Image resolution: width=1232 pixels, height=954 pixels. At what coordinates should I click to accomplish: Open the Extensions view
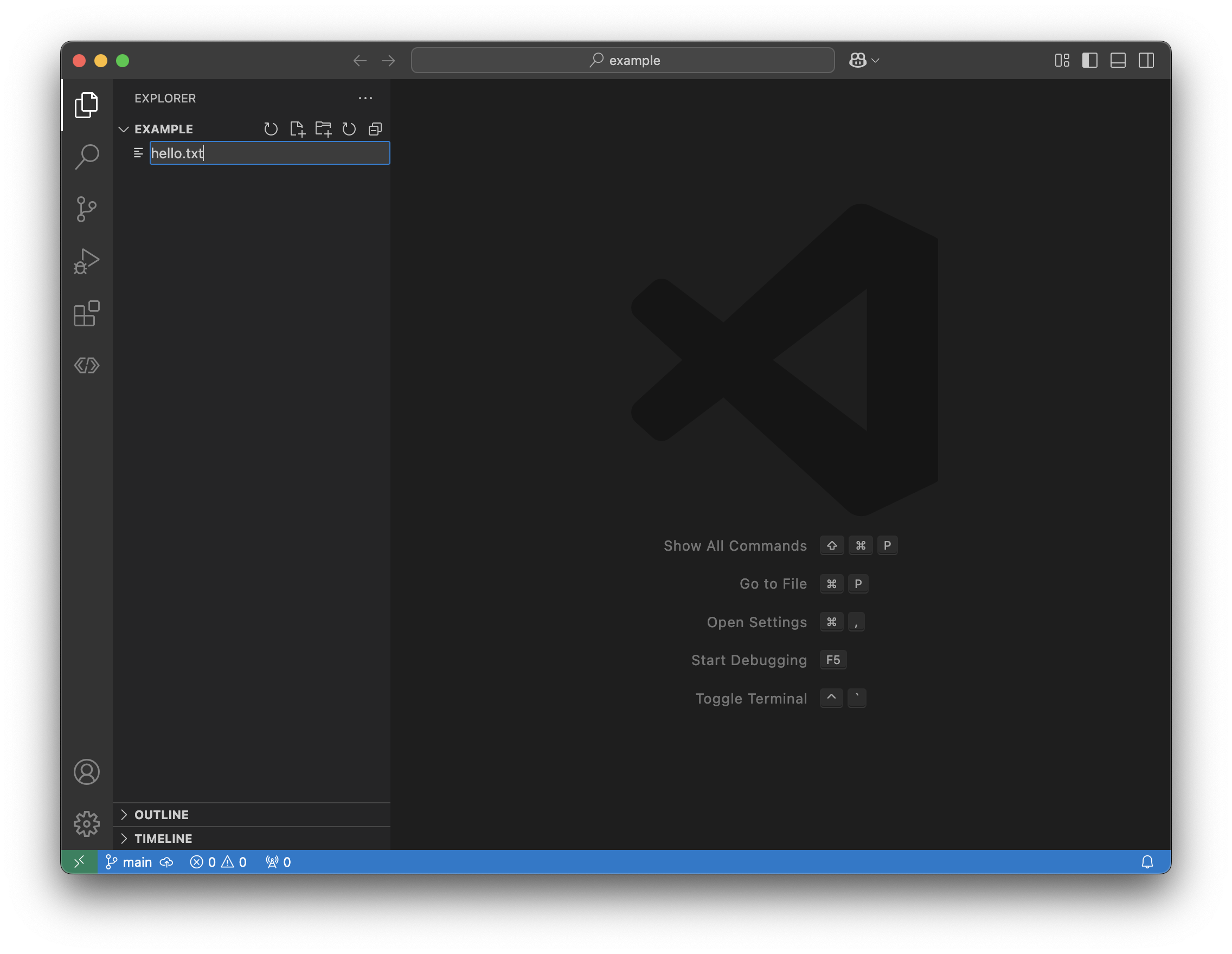point(86,313)
